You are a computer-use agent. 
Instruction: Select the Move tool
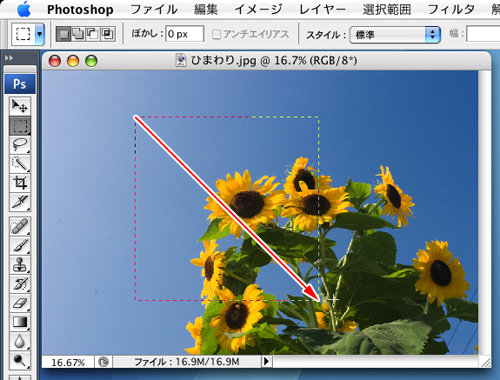[x=20, y=106]
